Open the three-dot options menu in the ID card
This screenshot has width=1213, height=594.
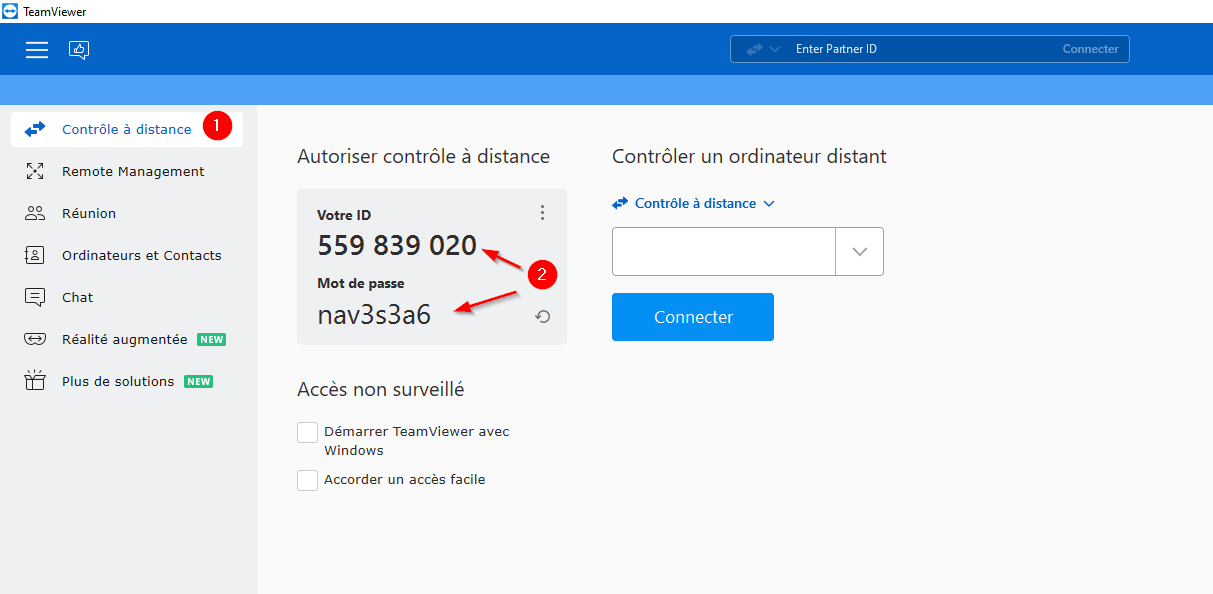542,212
